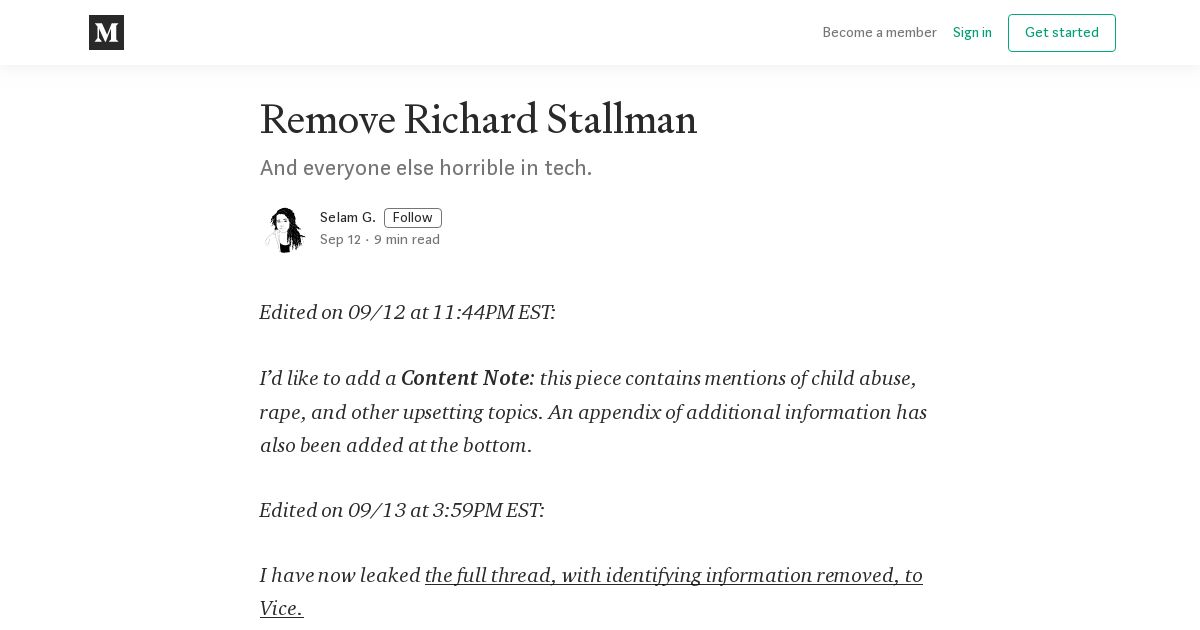Click the Get started button

pos(1061,33)
